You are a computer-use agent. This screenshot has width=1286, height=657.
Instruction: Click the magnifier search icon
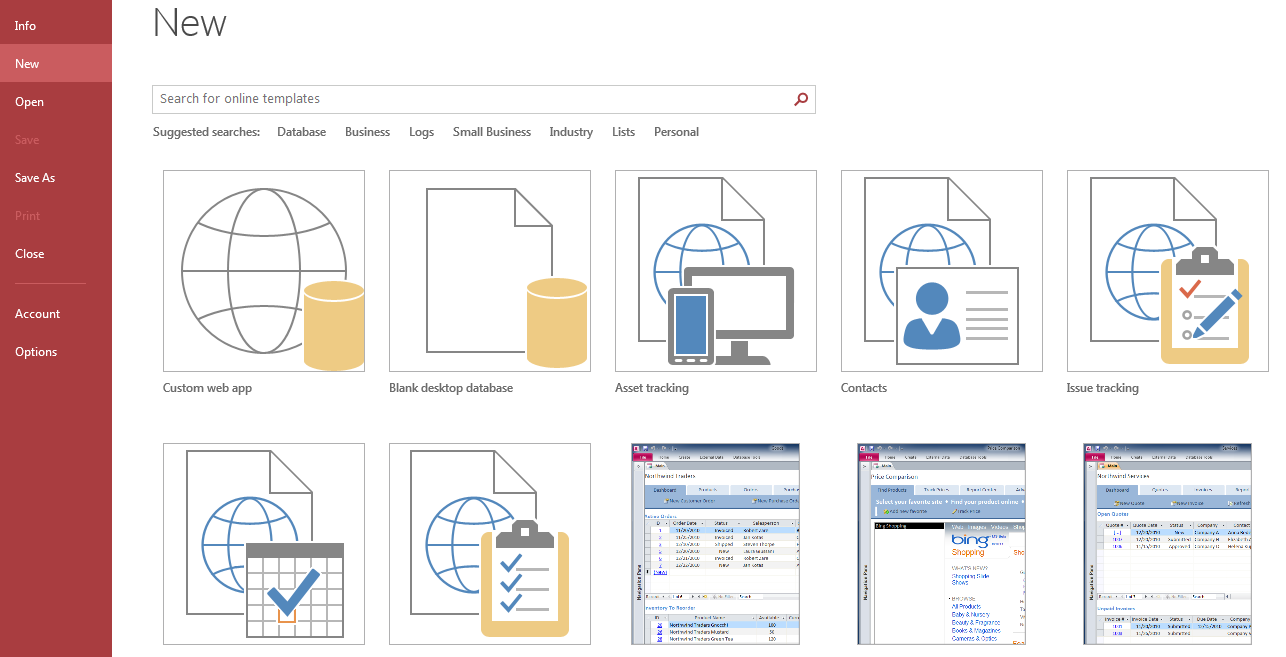[801, 99]
